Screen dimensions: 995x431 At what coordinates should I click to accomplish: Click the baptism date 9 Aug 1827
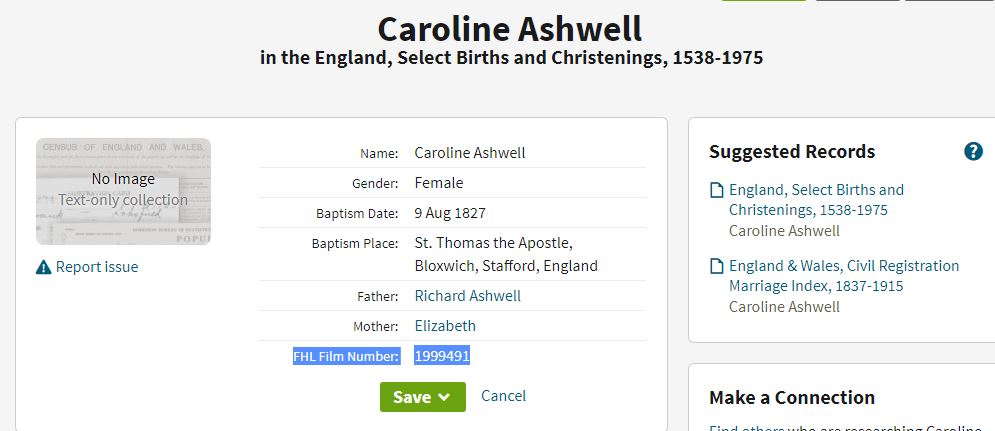coord(450,213)
